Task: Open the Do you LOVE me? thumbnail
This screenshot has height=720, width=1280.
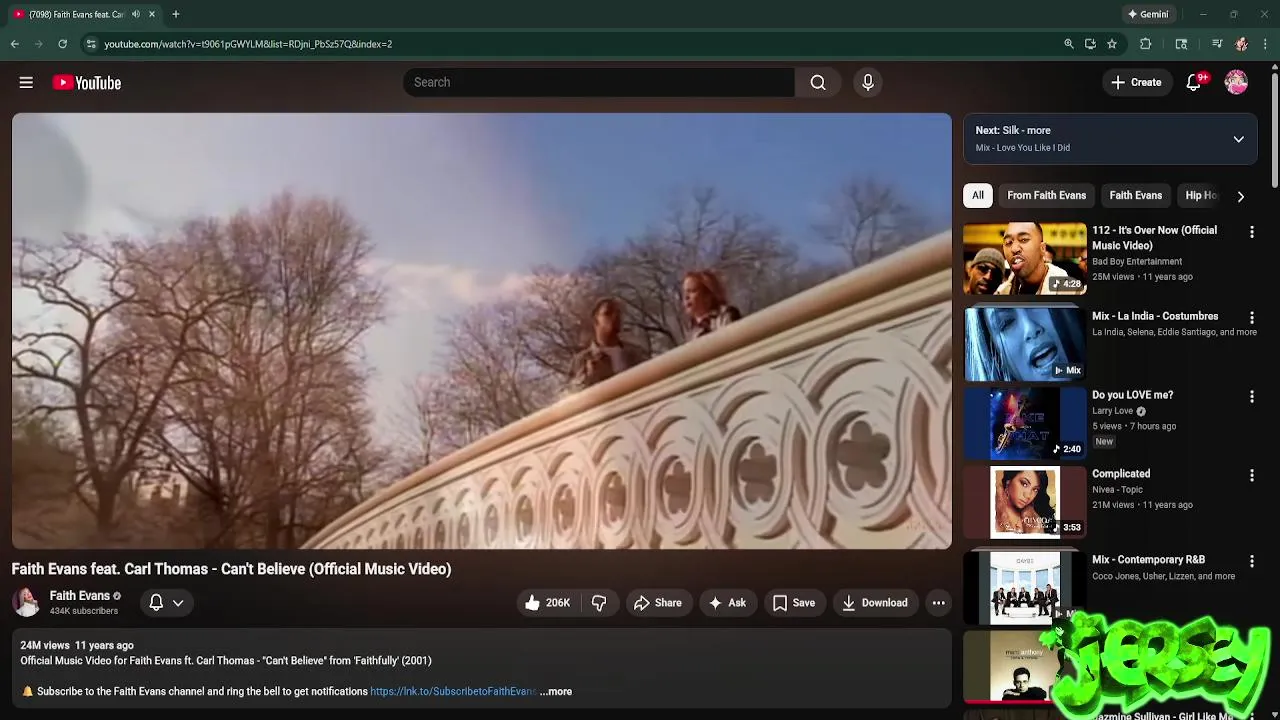Action: click(x=1024, y=423)
